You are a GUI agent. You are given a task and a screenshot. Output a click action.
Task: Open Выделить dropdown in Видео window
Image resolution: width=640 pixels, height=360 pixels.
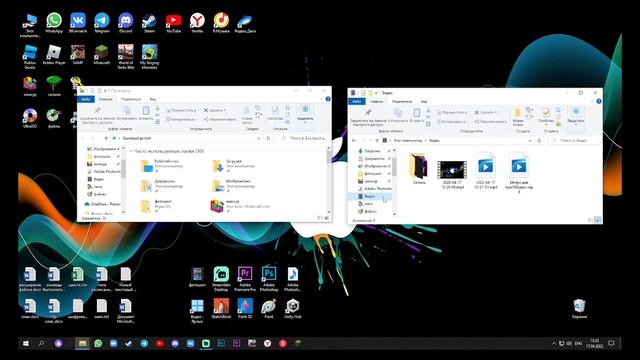pyautogui.click(x=576, y=116)
